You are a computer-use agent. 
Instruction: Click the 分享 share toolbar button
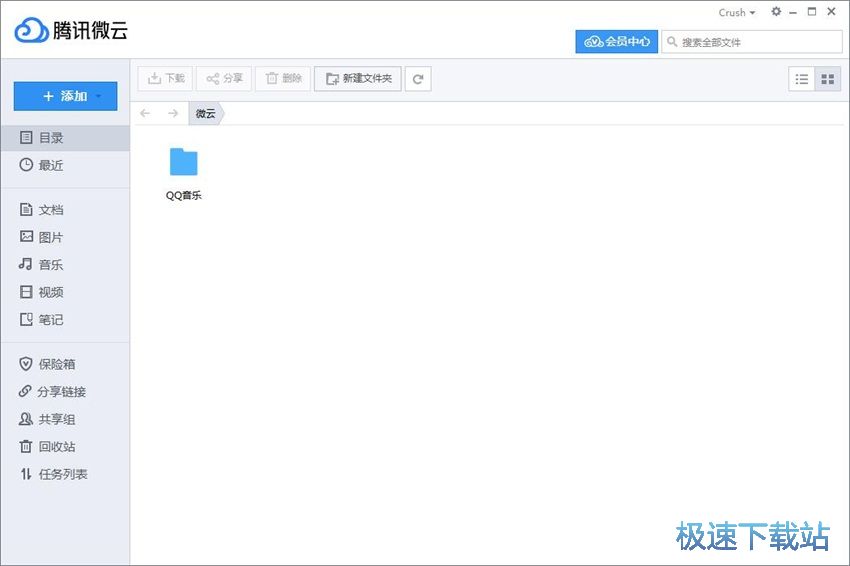click(224, 79)
